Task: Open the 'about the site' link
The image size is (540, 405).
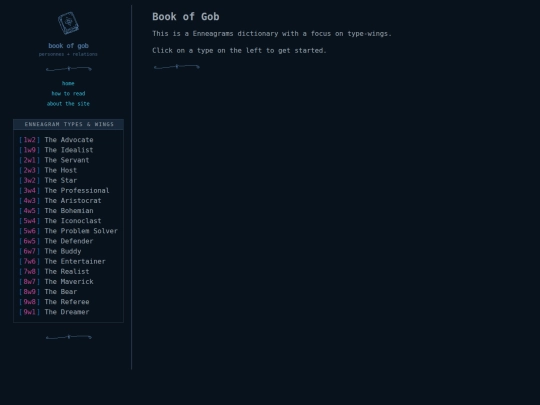Action: (x=68, y=104)
